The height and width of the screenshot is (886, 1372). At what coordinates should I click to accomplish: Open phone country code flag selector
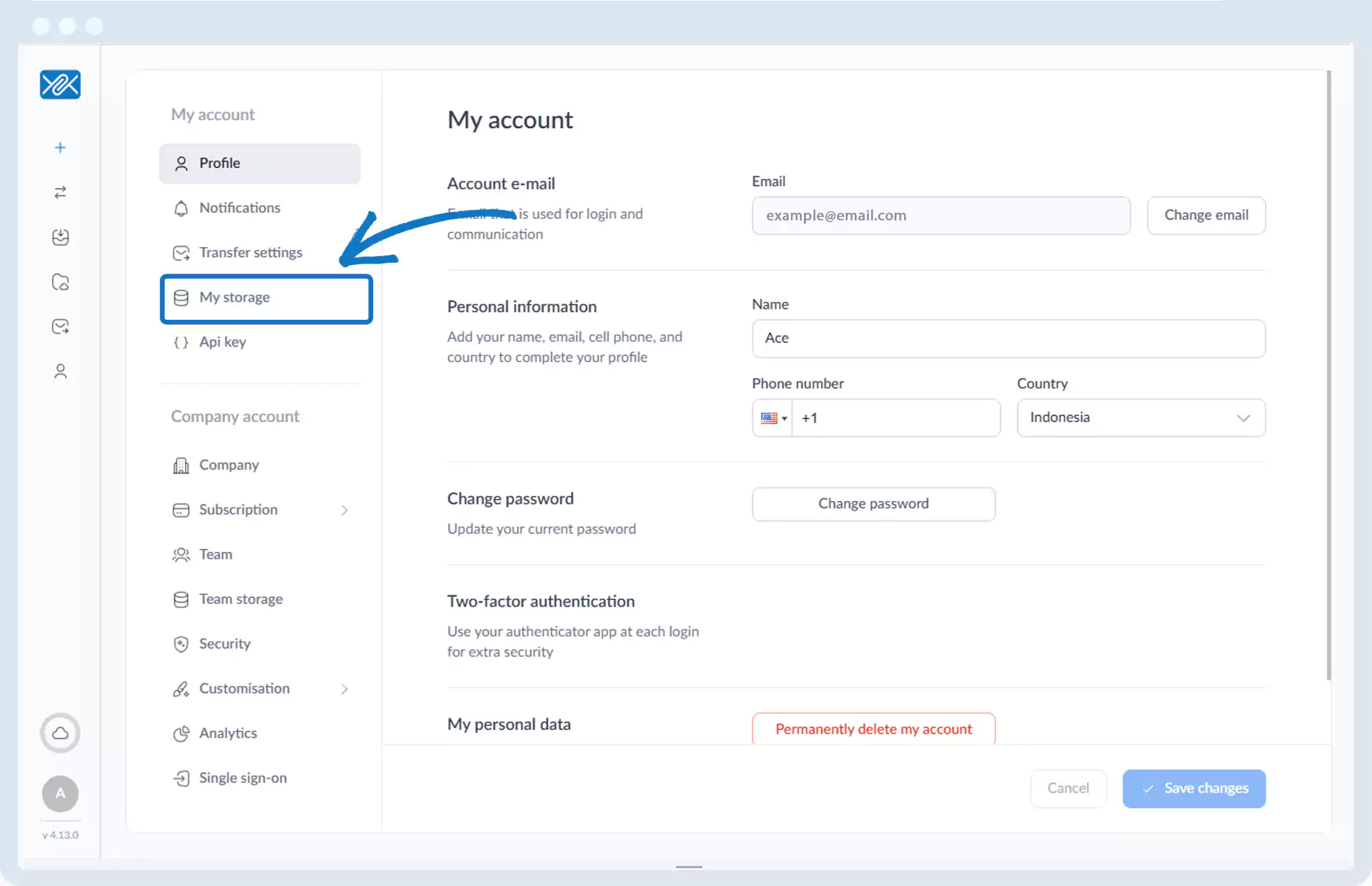tap(773, 418)
